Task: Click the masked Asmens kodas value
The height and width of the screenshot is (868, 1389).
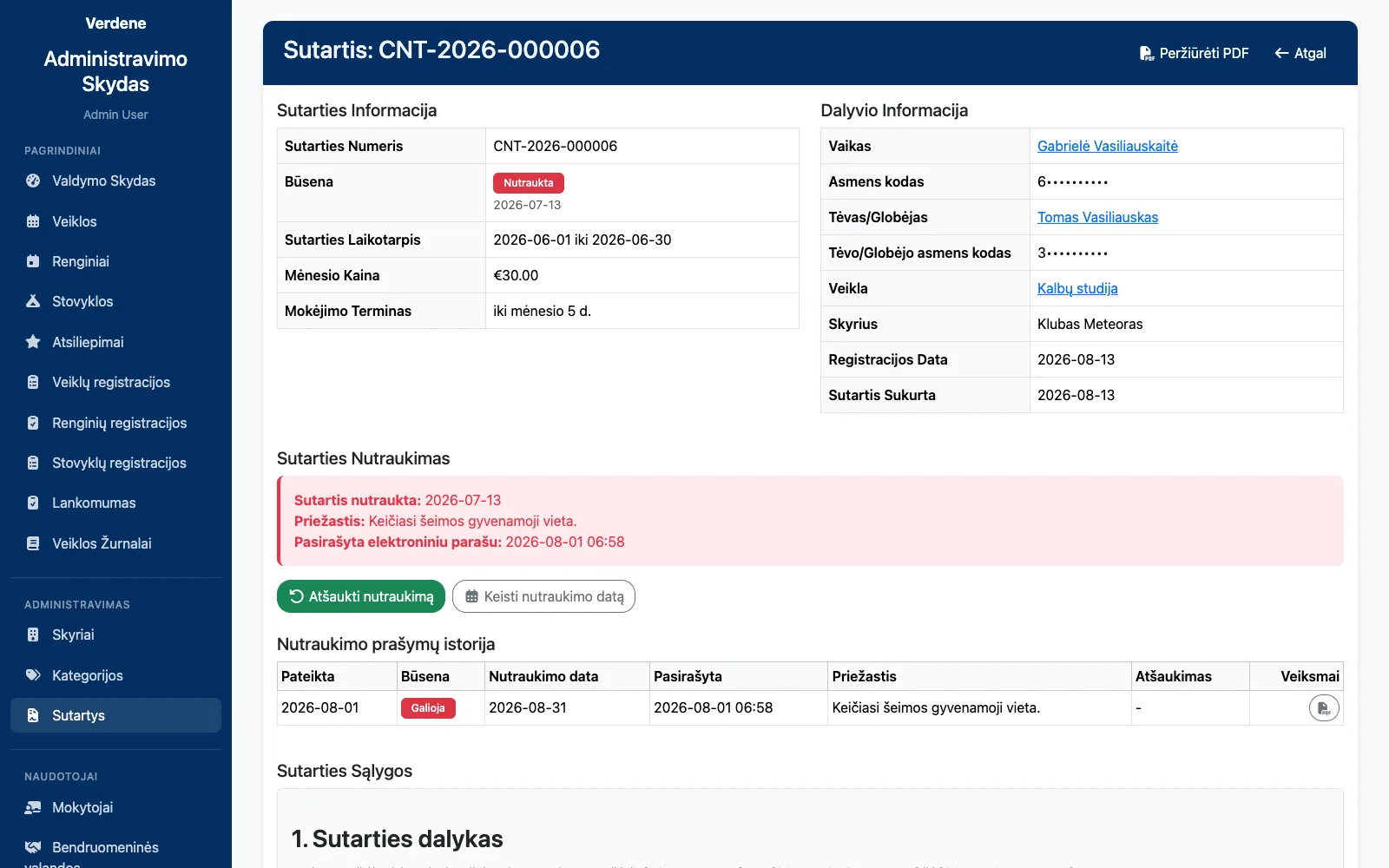Action: pyautogui.click(x=1073, y=181)
